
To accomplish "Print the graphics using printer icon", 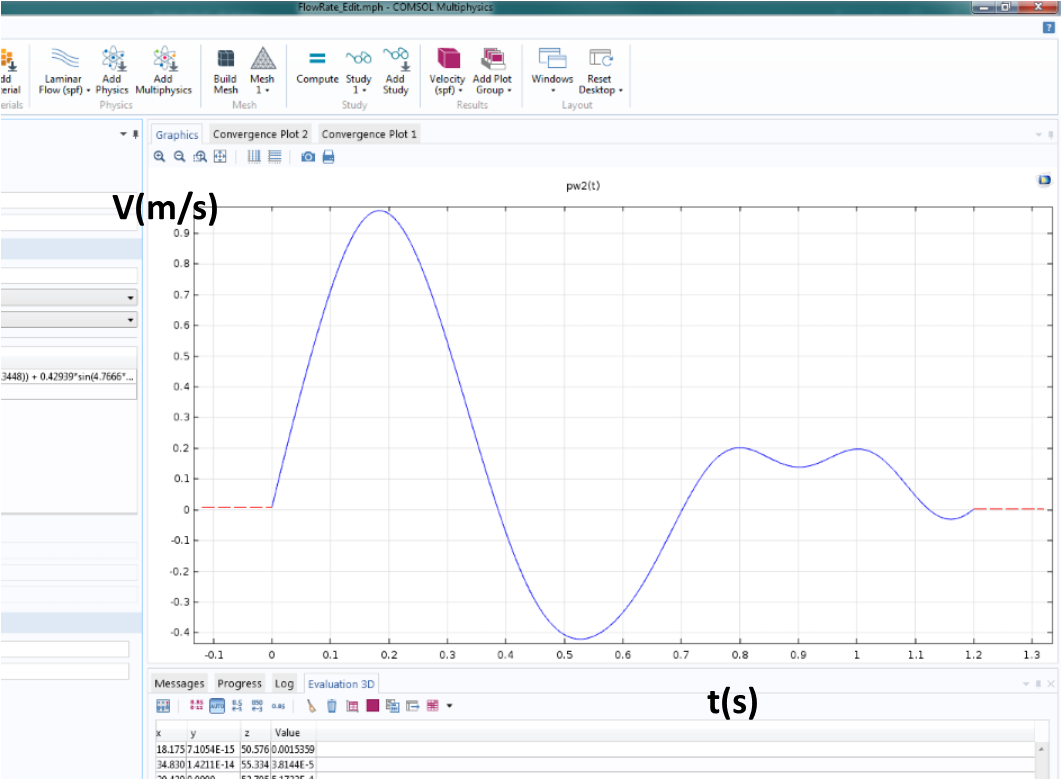I will click(328, 157).
